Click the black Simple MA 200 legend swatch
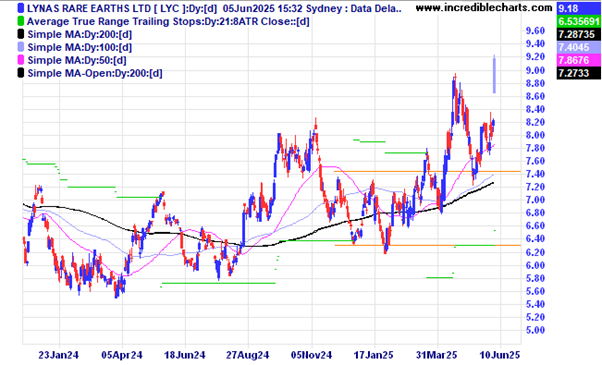The height and width of the screenshot is (365, 602). (x=20, y=35)
